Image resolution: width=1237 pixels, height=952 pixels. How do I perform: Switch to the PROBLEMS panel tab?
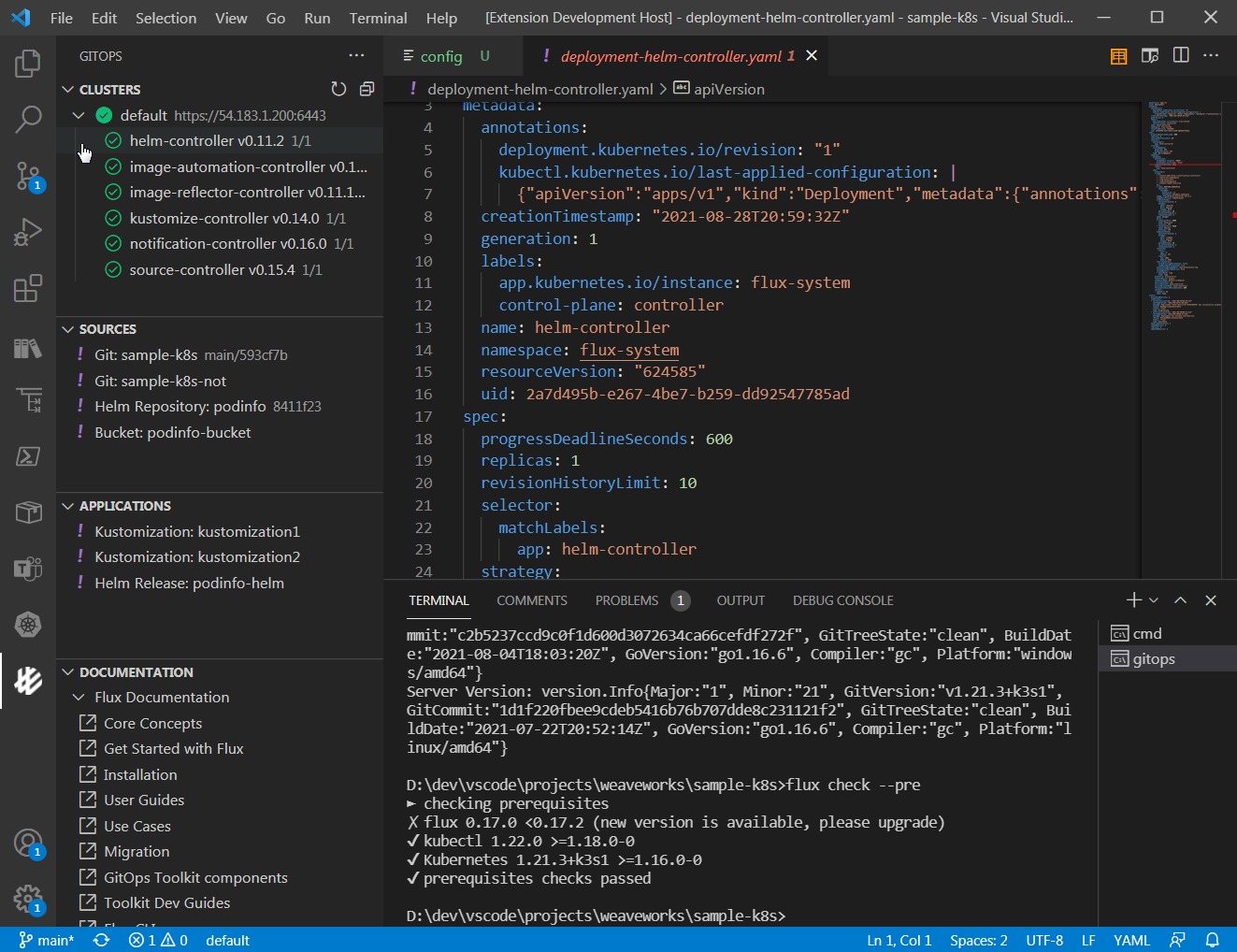tap(626, 600)
